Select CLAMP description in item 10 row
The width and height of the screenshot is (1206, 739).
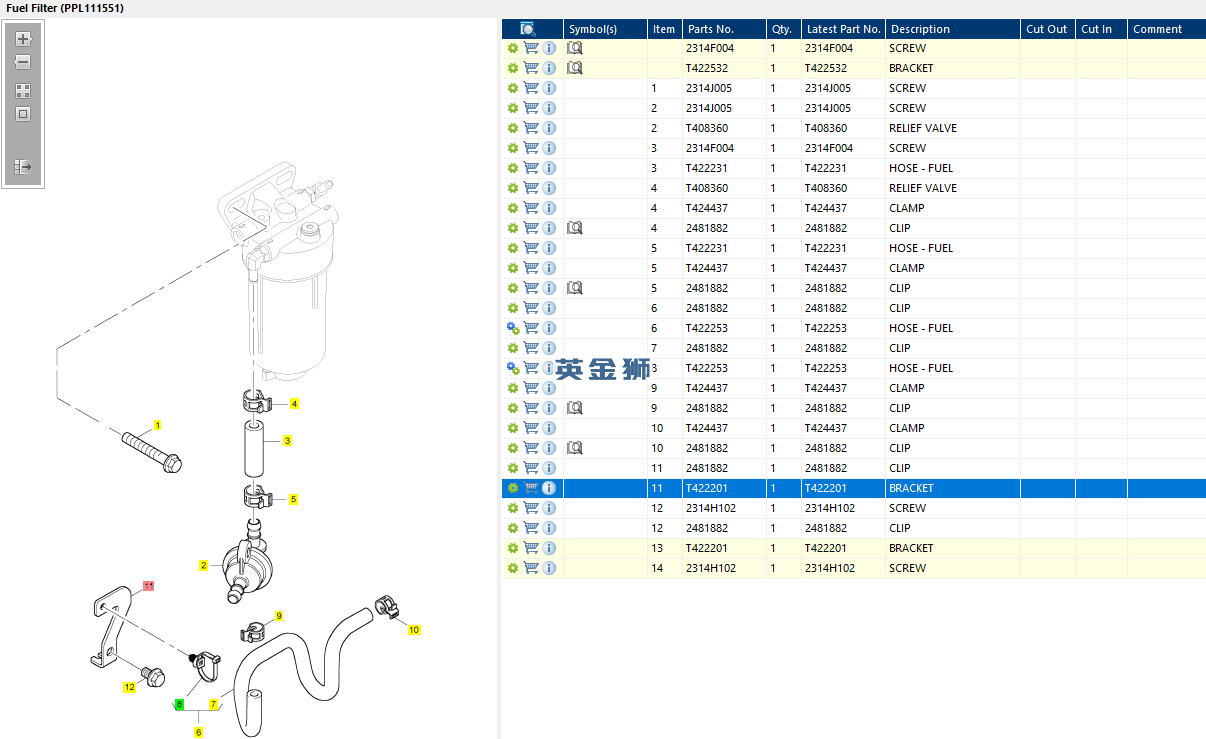pos(907,428)
